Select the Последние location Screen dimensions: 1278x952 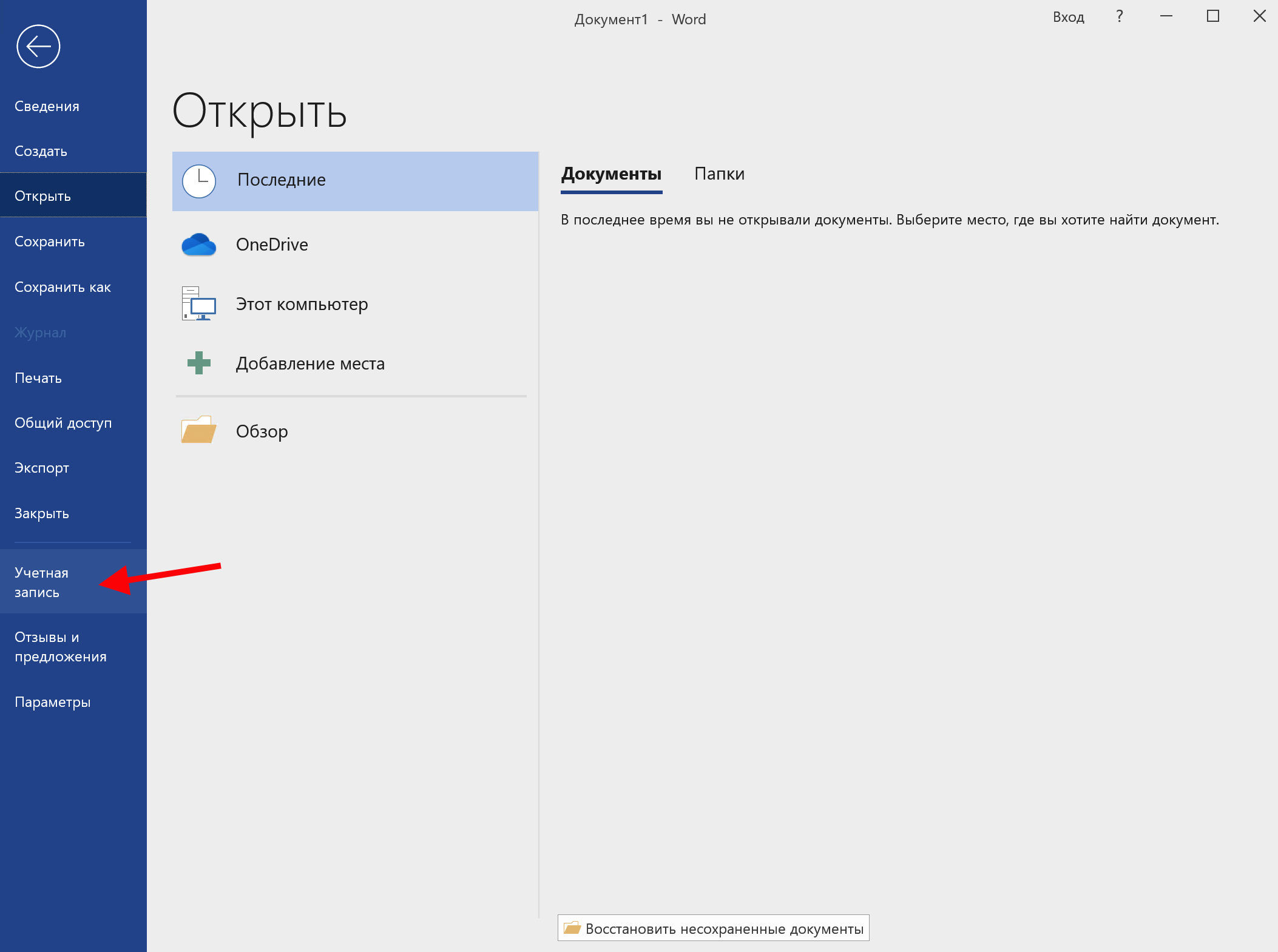[x=355, y=181]
